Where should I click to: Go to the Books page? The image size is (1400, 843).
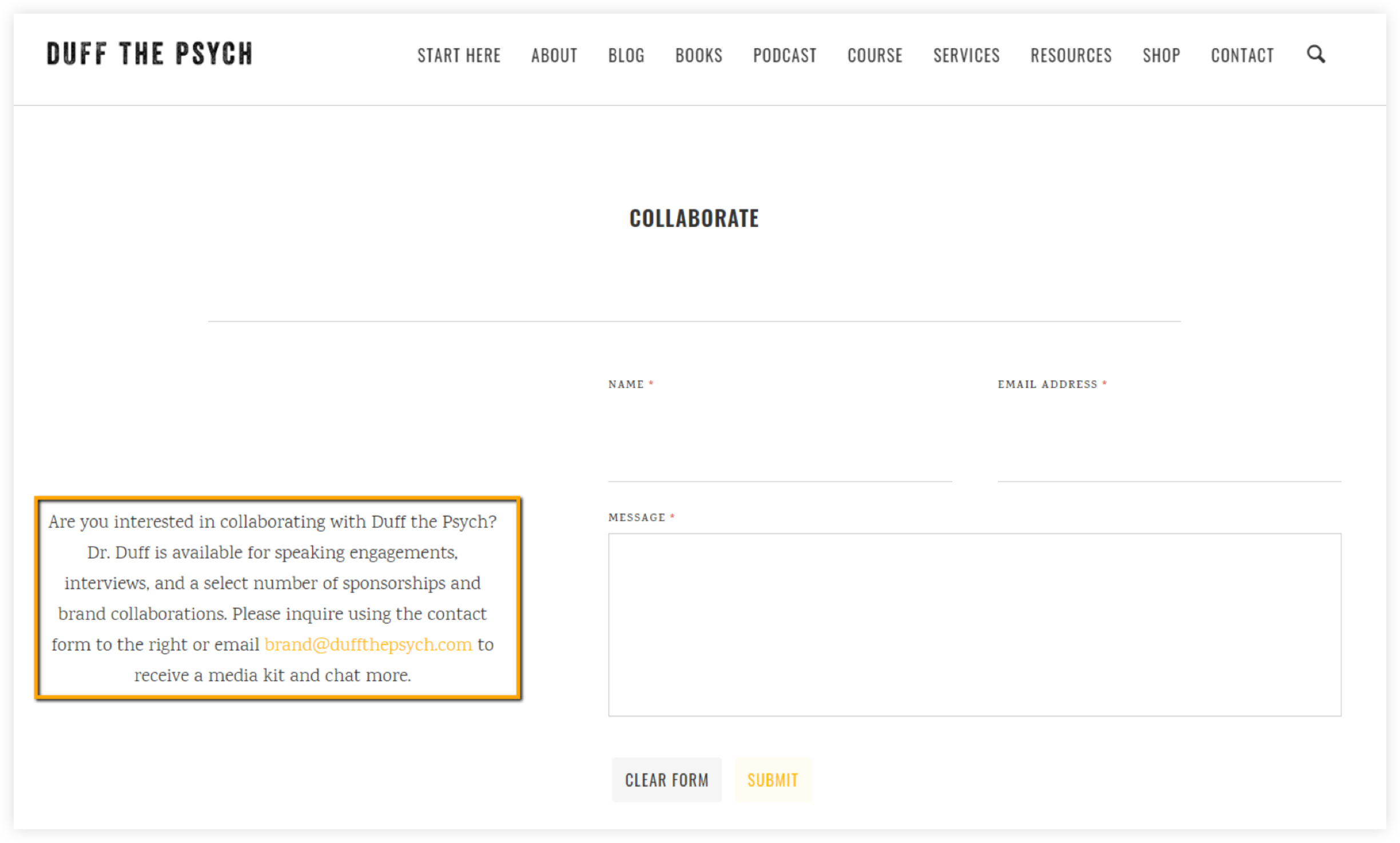point(699,55)
